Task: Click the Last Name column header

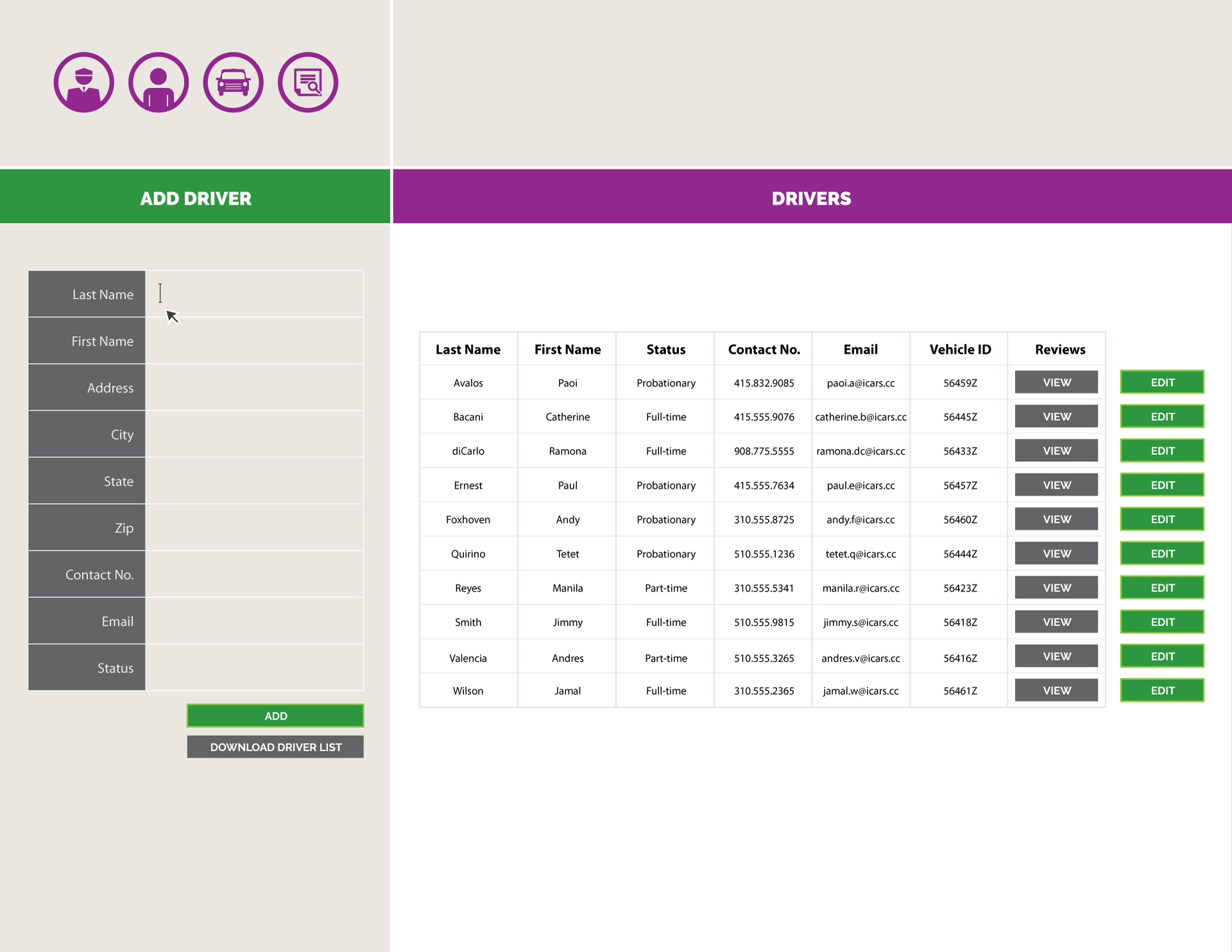Action: (x=468, y=350)
